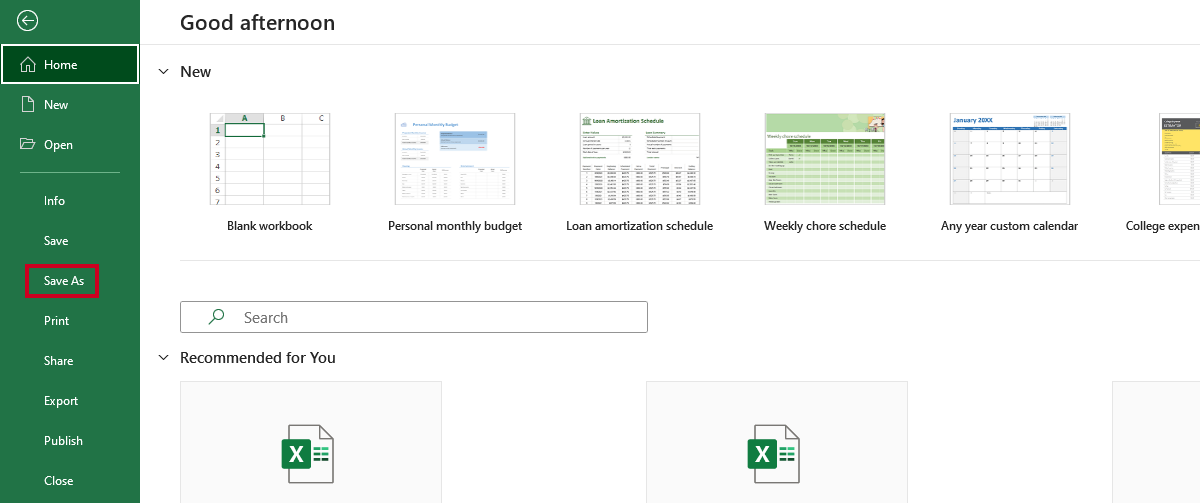
Task: Open the Print page
Action: 57,321
